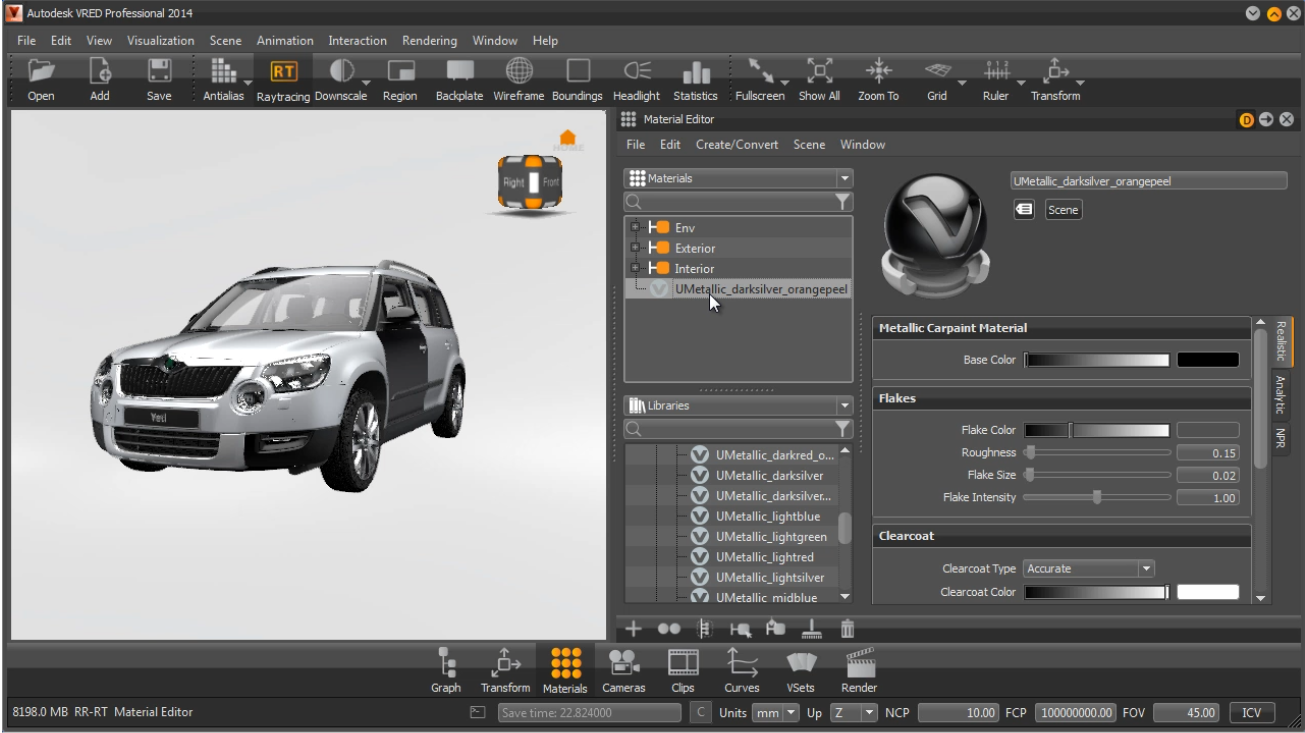Image resolution: width=1305 pixels, height=733 pixels.
Task: Click the ICV button in the status bar
Action: [1252, 712]
